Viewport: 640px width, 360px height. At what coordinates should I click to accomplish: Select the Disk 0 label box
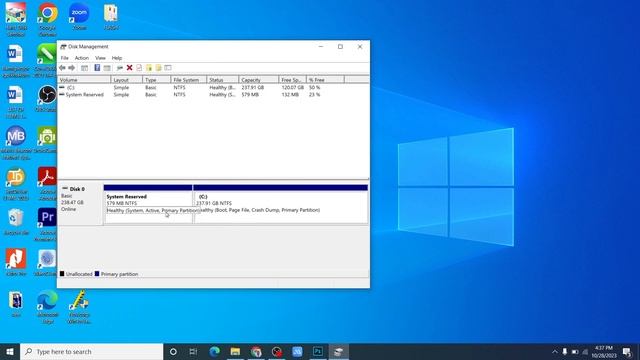pyautogui.click(x=80, y=204)
